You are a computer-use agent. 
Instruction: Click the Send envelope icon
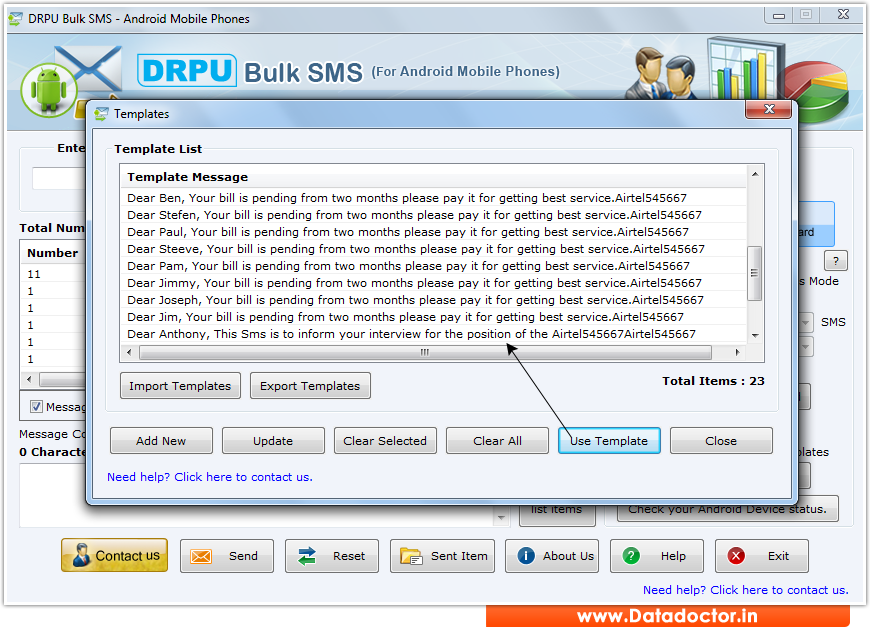[x=201, y=556]
